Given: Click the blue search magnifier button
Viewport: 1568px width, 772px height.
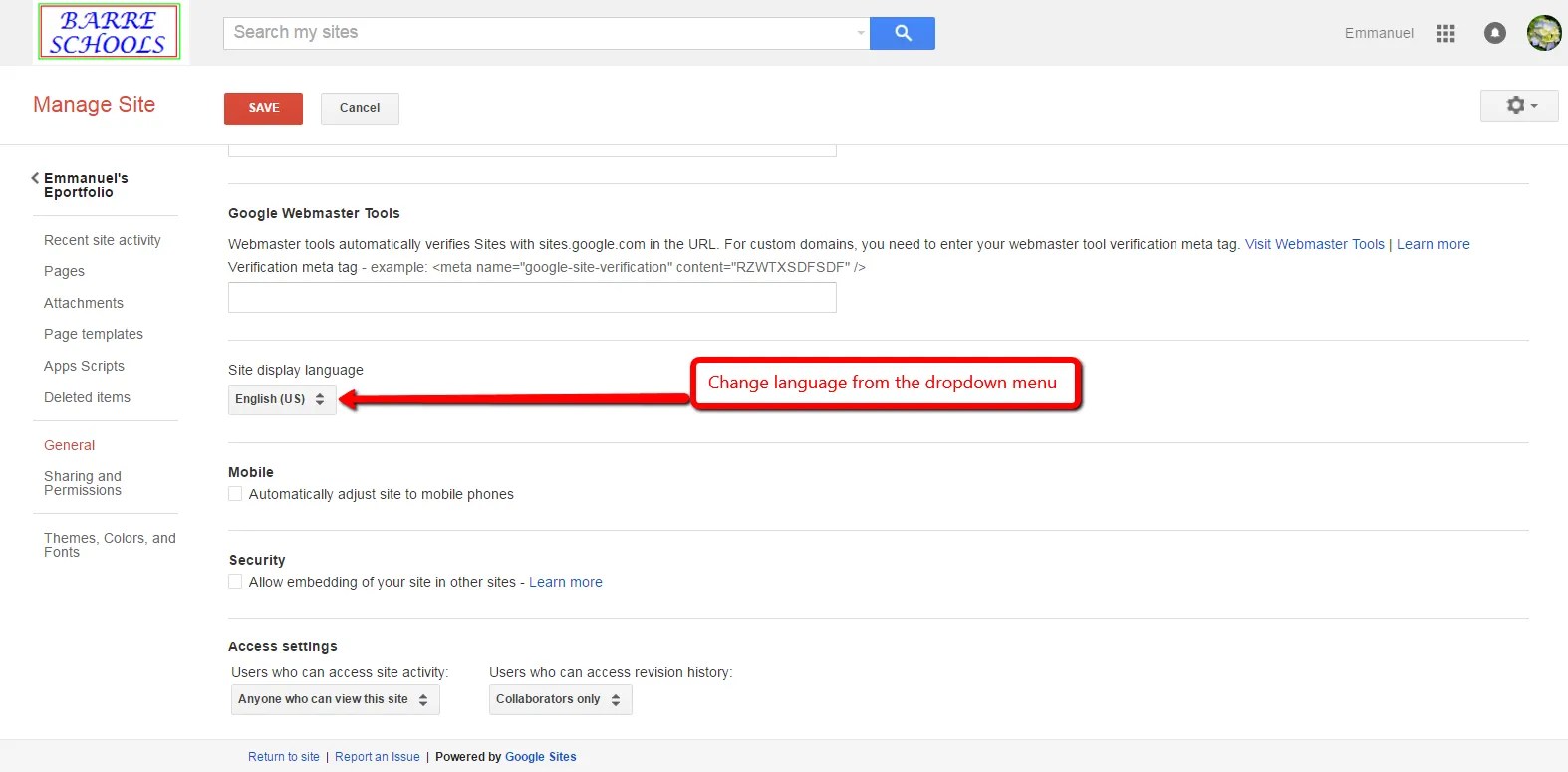Looking at the screenshot, I should pyautogui.click(x=903, y=33).
